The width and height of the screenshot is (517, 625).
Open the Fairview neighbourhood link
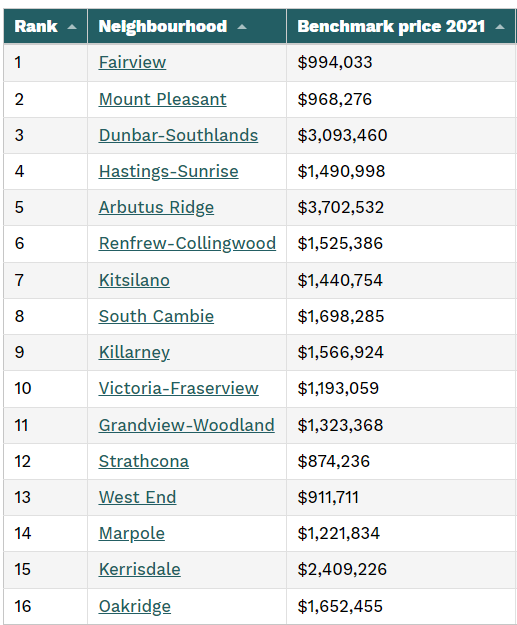[x=132, y=62]
